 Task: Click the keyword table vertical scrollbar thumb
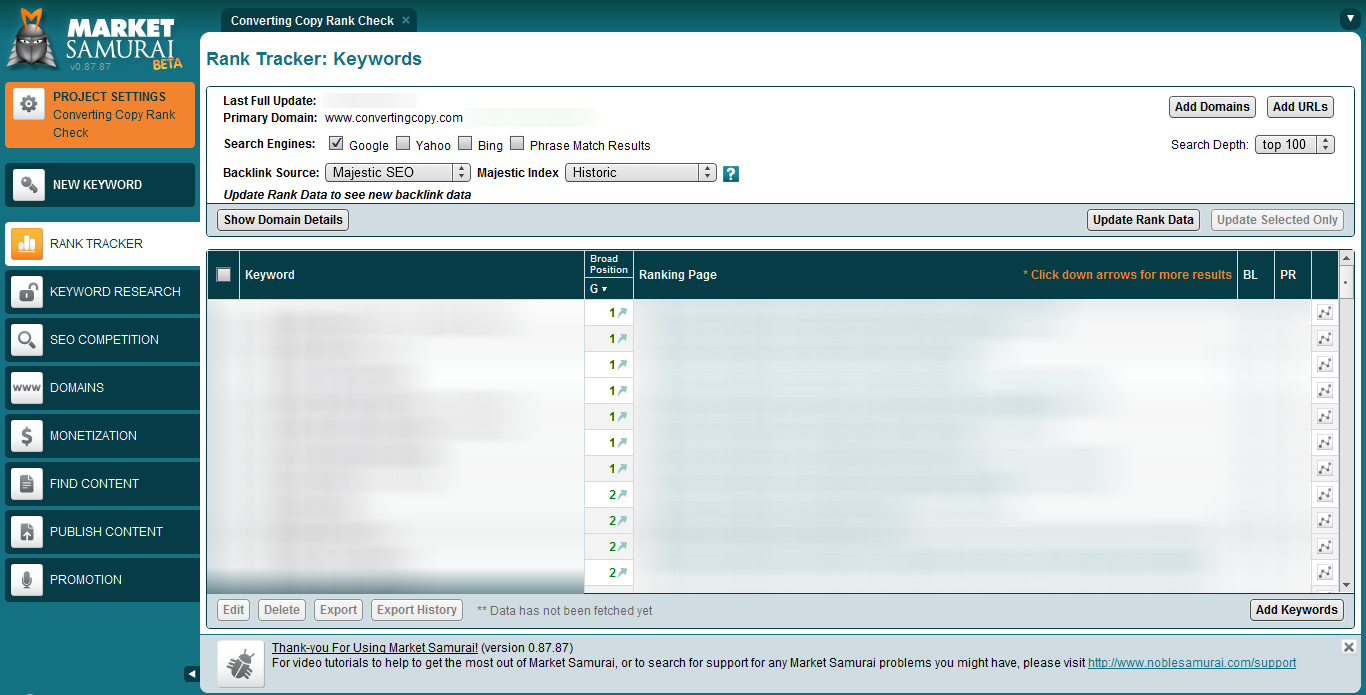(1346, 282)
